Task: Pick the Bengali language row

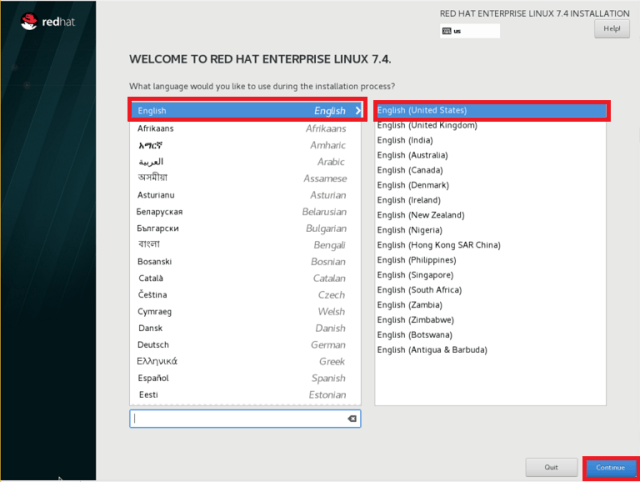Action: 246,245
